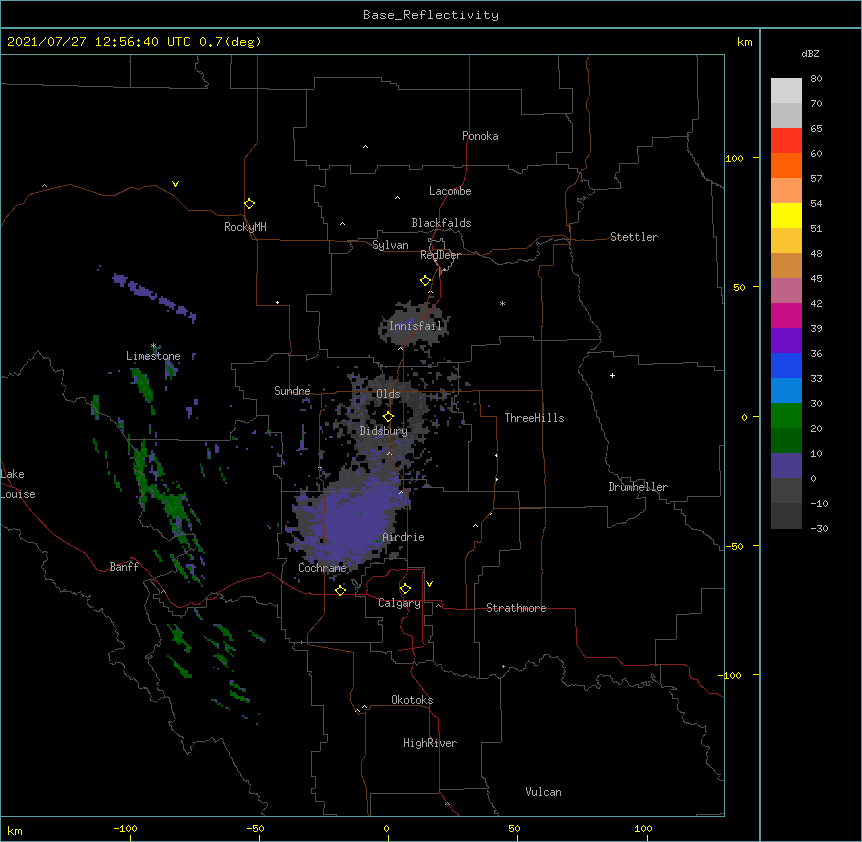Click the Base_Reflectivity title text
The height and width of the screenshot is (842, 862).
[430, 15]
